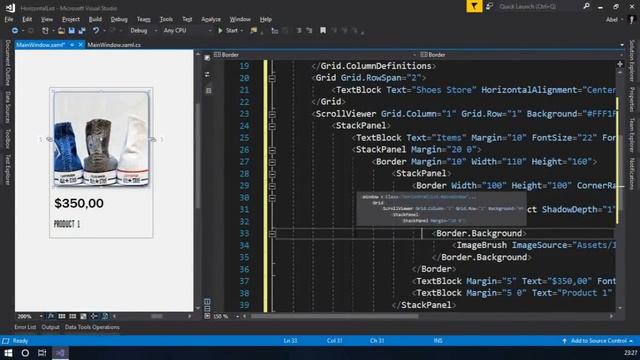The height and width of the screenshot is (360, 640).
Task: Open the Project menu
Action: [x=71, y=19]
